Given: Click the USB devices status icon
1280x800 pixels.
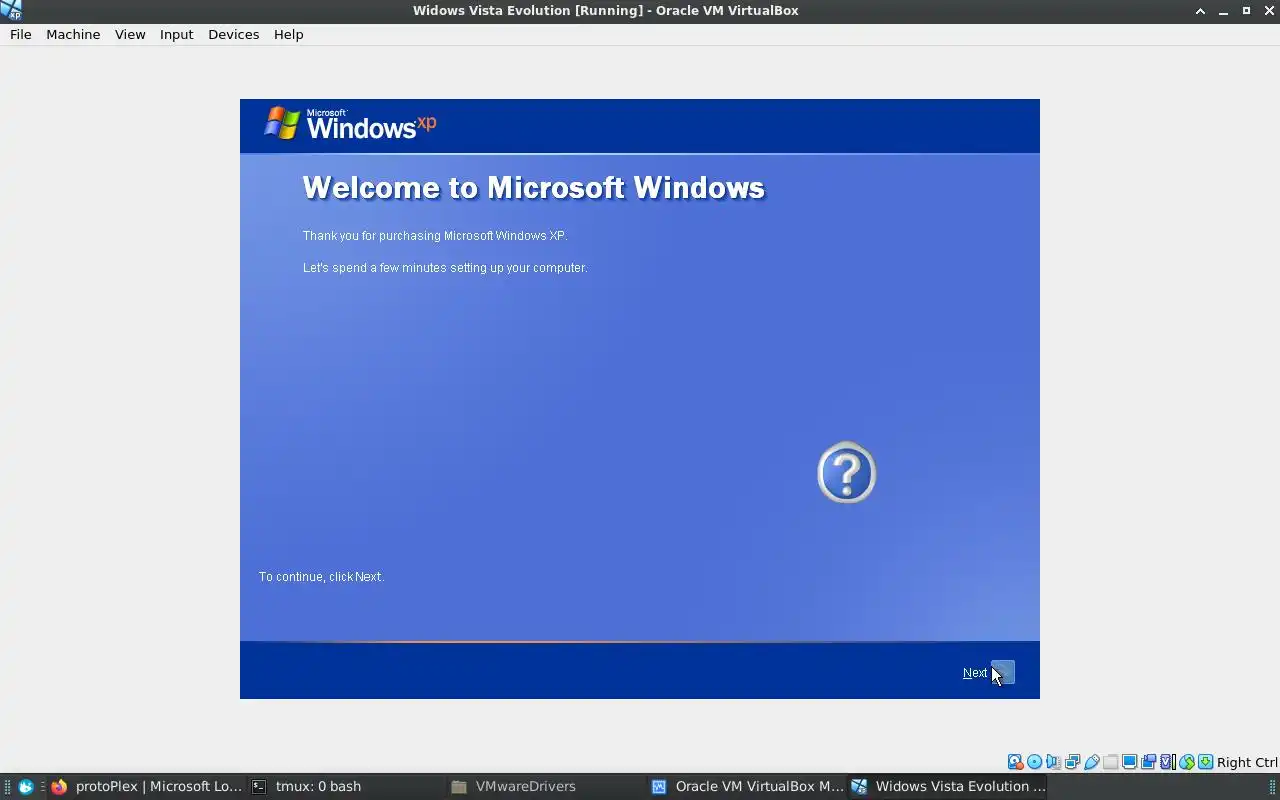Looking at the screenshot, I should tap(1091, 762).
